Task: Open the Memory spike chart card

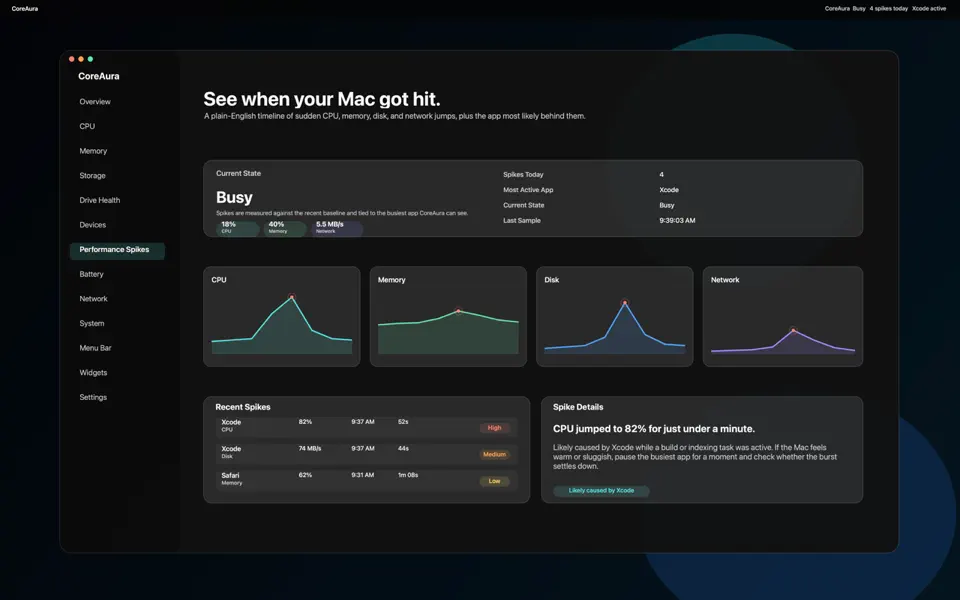Action: point(448,317)
